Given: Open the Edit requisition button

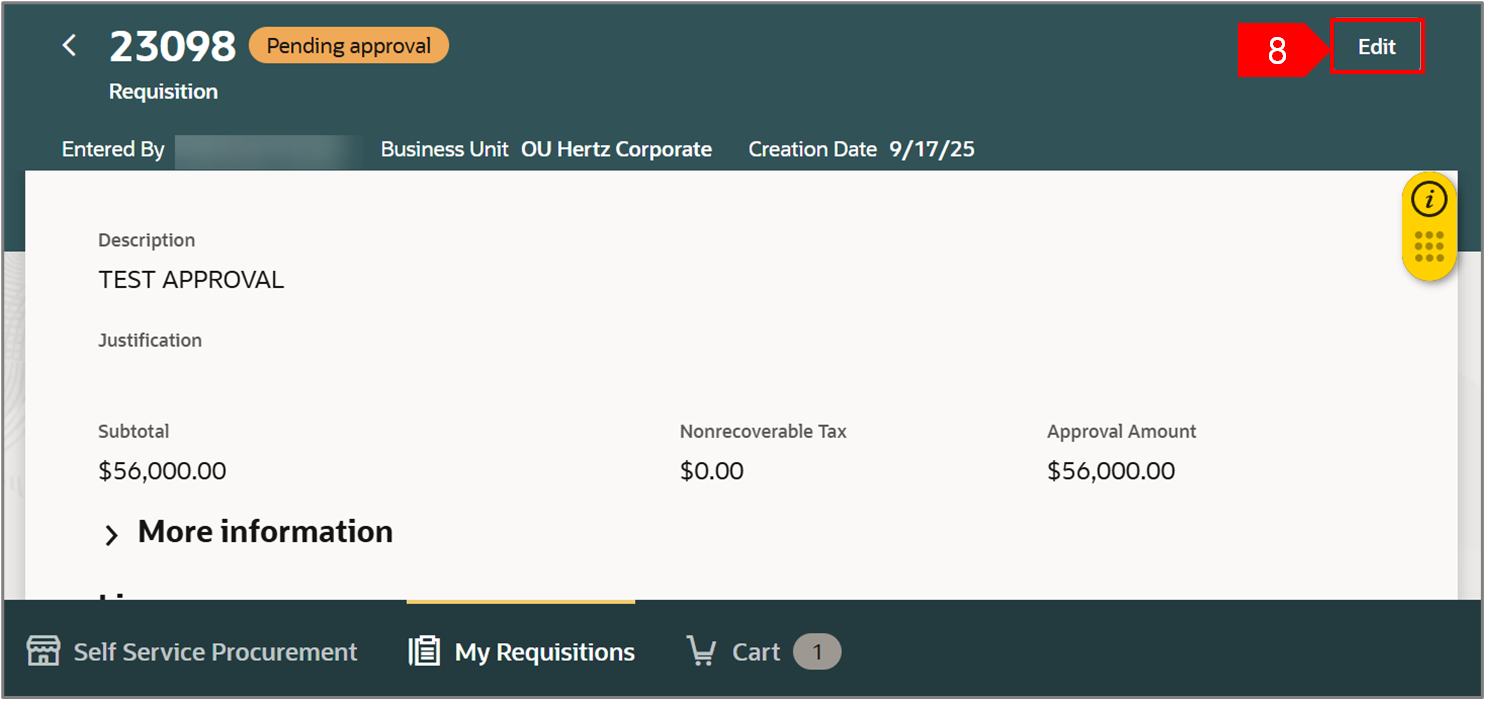Looking at the screenshot, I should click(x=1376, y=47).
